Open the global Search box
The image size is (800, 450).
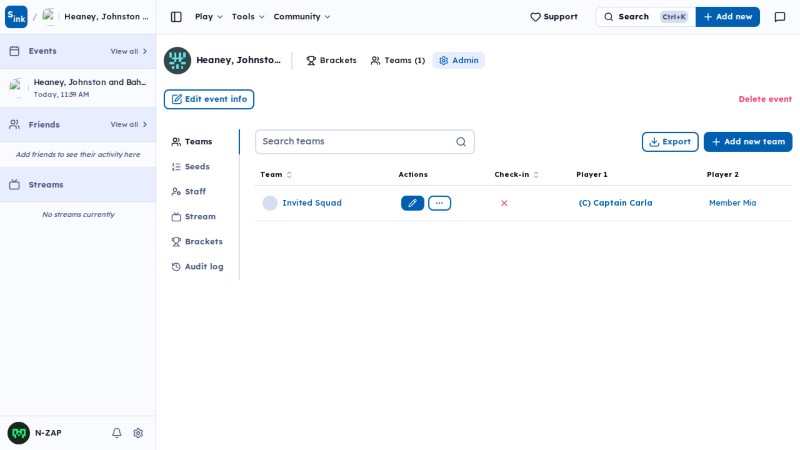[645, 17]
